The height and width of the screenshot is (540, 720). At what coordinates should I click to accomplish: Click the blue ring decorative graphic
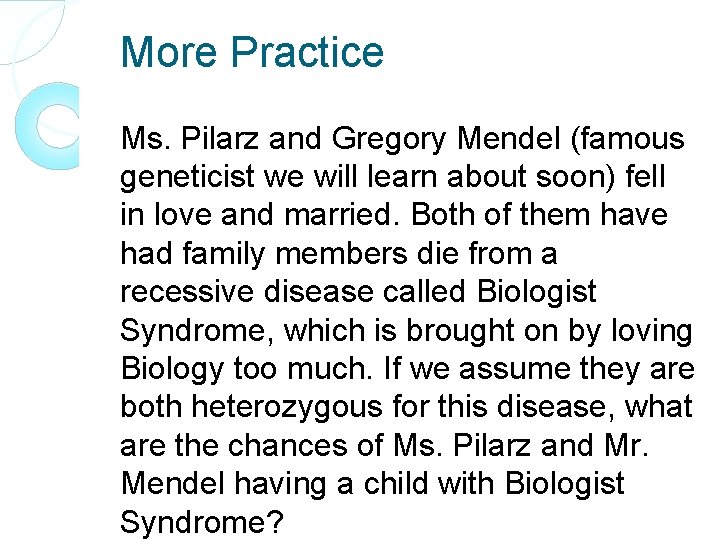click(47, 126)
